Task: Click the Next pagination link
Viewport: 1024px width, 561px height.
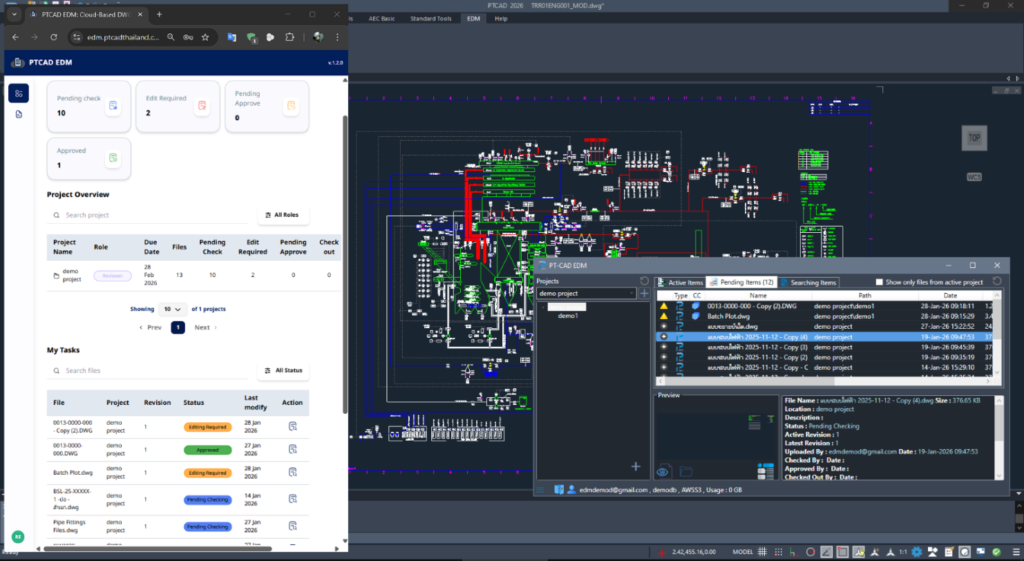Action: (204, 327)
